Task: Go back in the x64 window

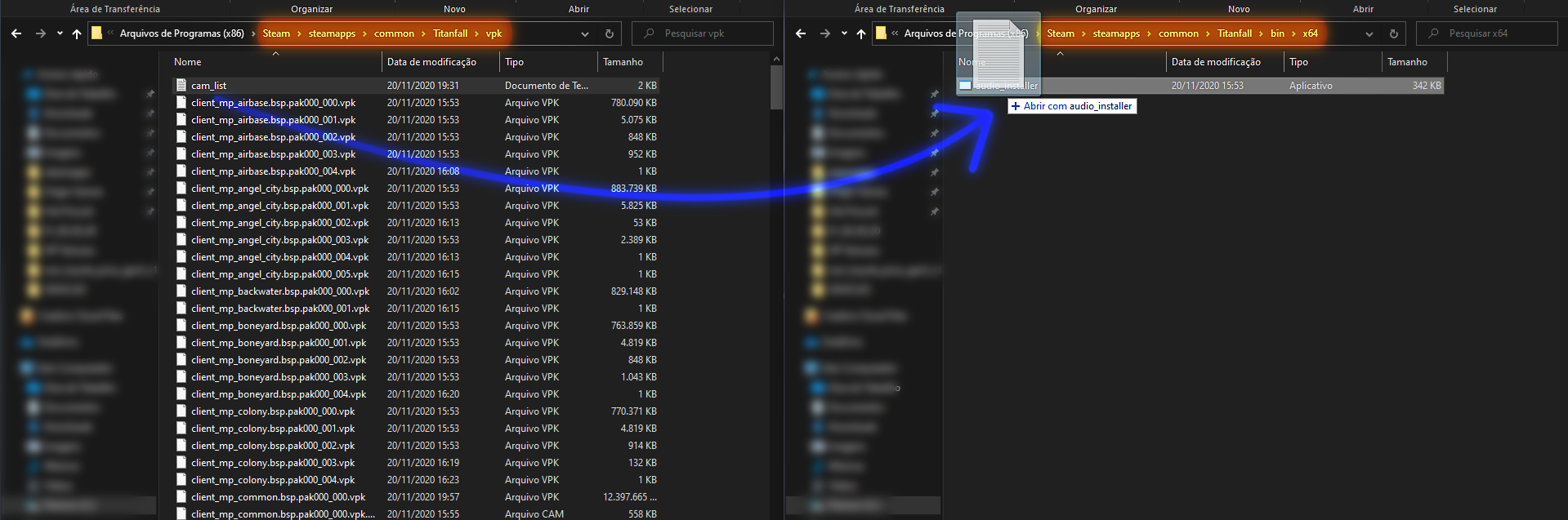Action: 801,33
